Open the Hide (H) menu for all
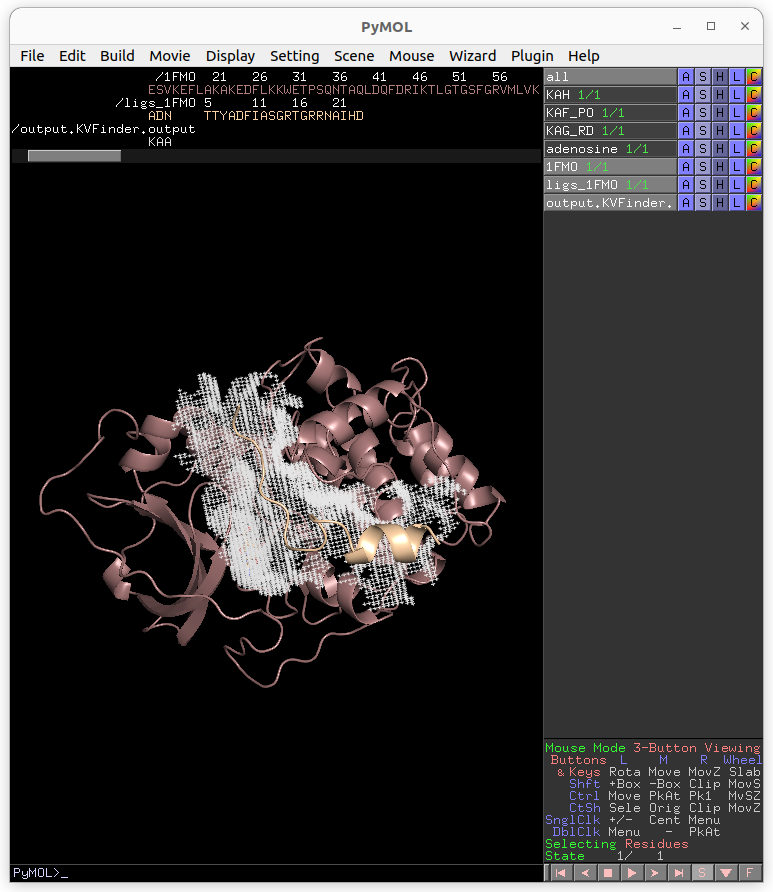773x892 pixels. pyautogui.click(x=720, y=77)
